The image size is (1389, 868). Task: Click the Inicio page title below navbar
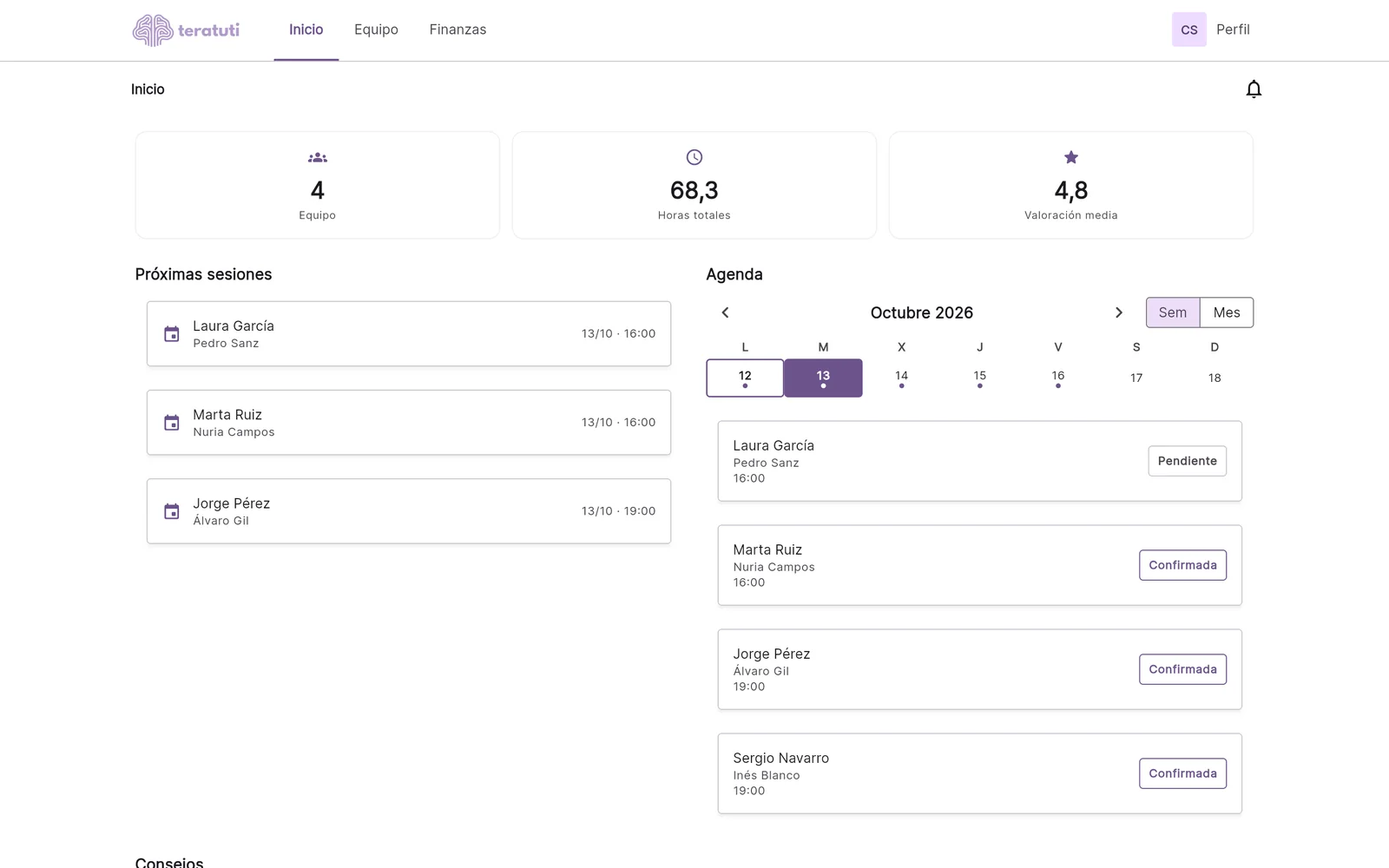[148, 89]
